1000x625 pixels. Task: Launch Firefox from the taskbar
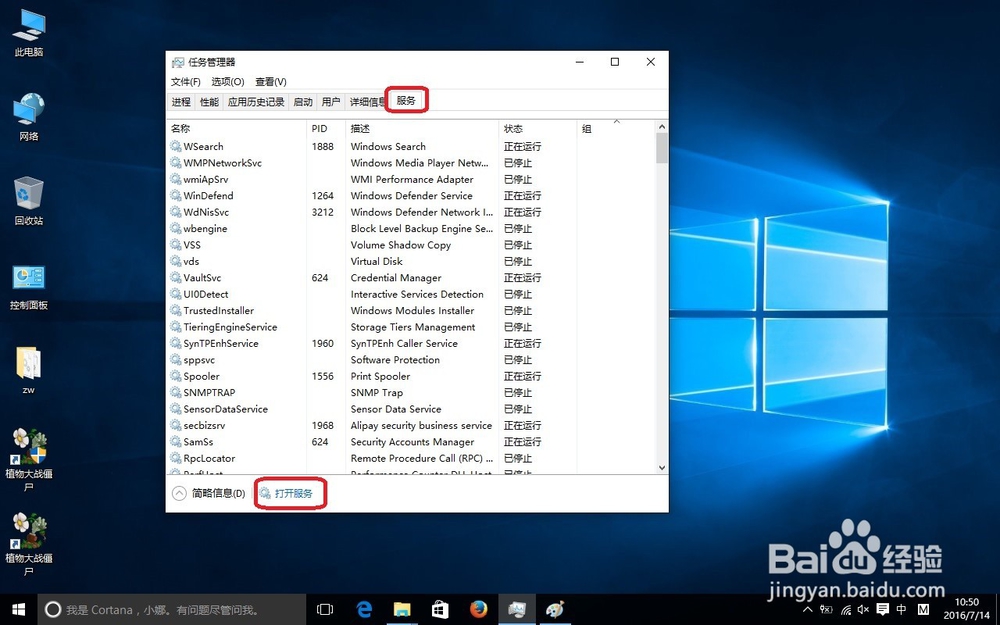pos(478,609)
